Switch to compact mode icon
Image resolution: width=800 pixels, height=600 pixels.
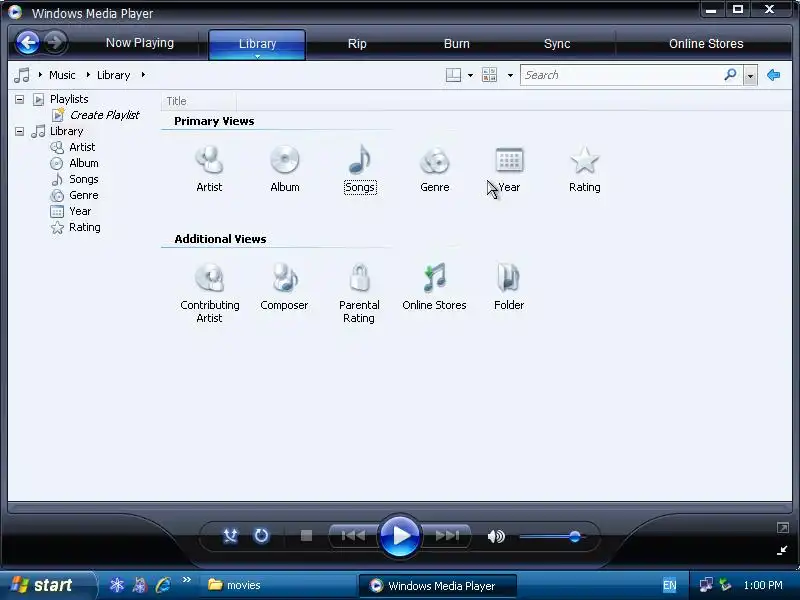coord(782,550)
